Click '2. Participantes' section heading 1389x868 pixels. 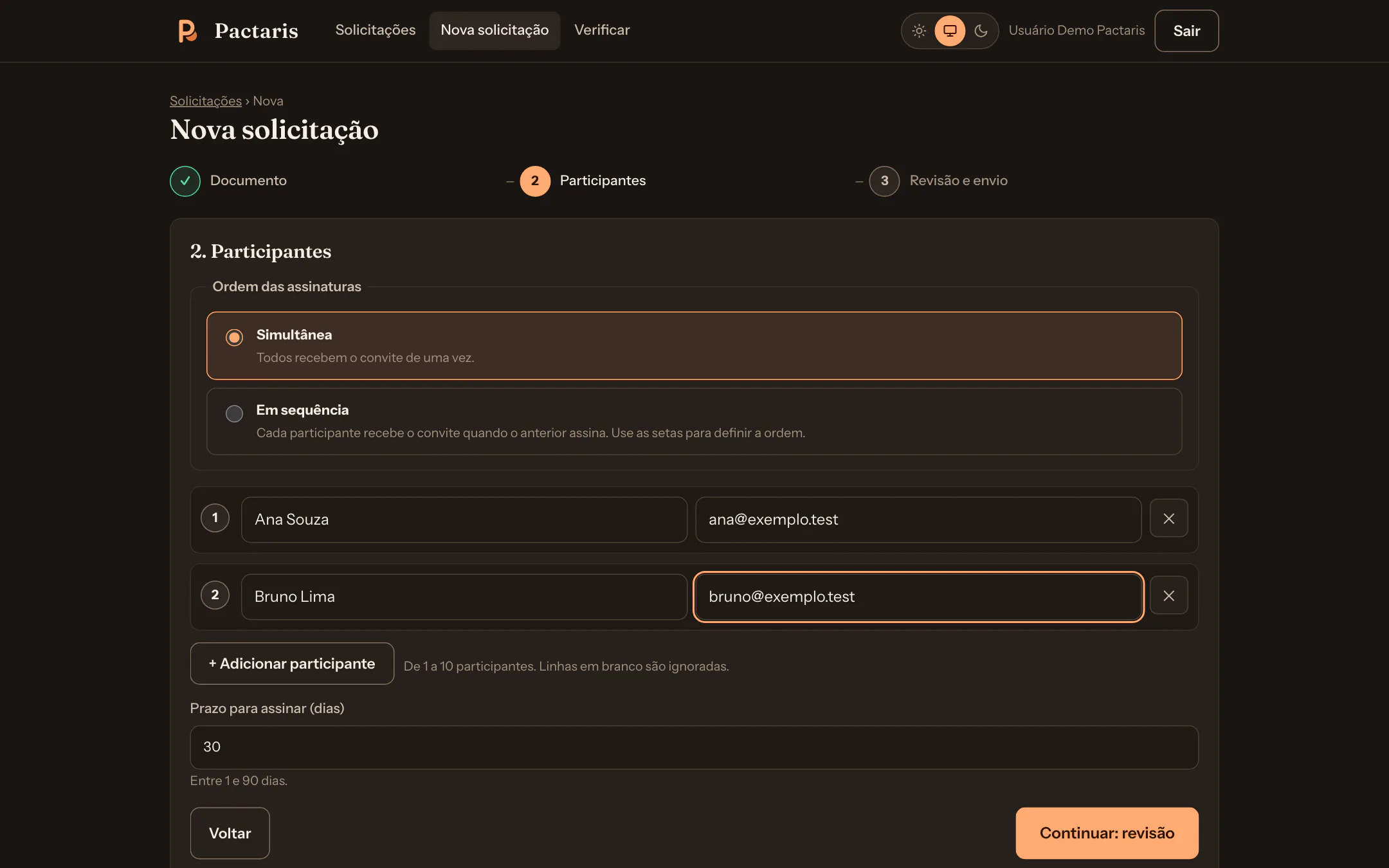tap(260, 251)
